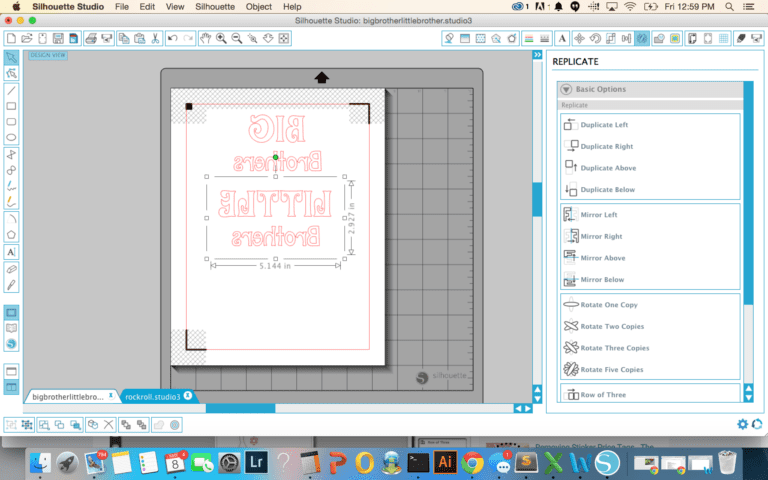
Task: Open Line Color panel icon
Action: [528, 38]
